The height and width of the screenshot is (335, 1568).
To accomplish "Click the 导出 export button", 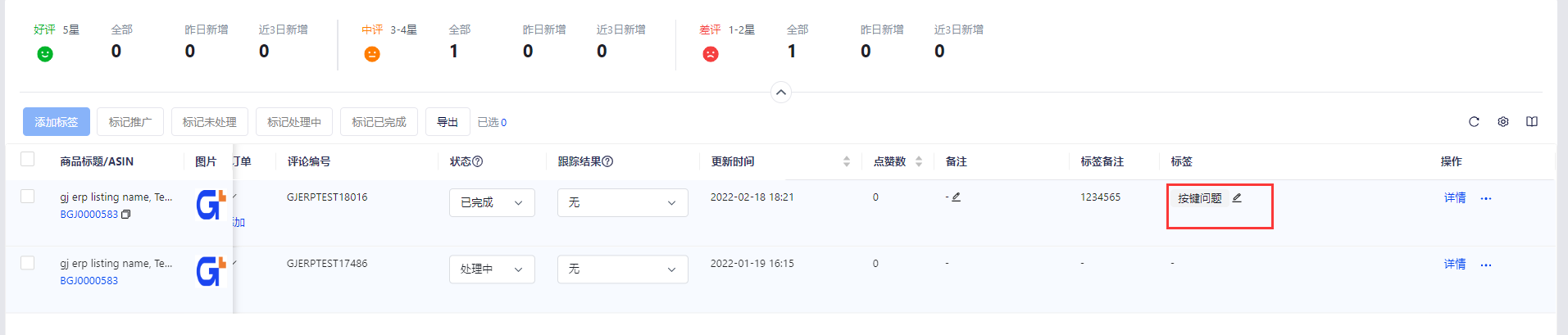I will point(448,122).
